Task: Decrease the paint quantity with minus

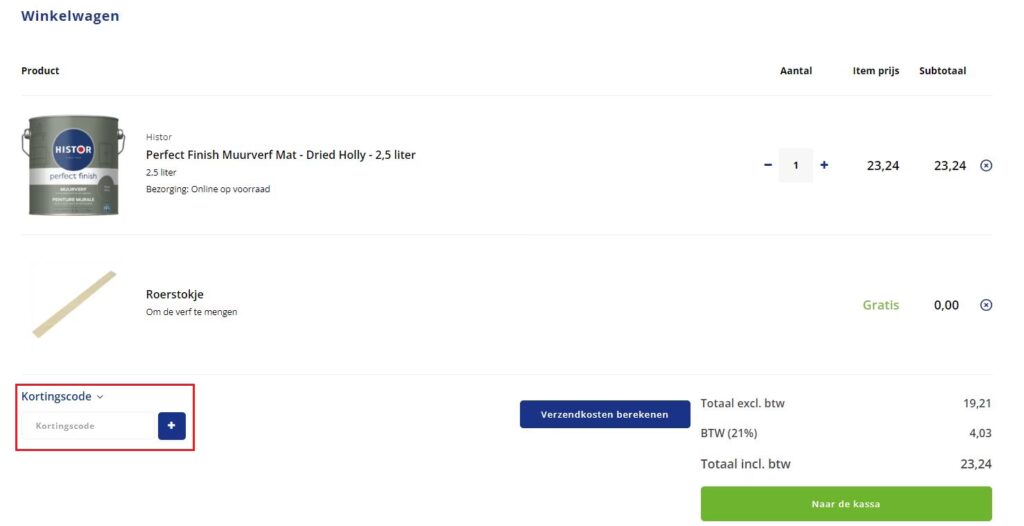Action: (x=768, y=165)
